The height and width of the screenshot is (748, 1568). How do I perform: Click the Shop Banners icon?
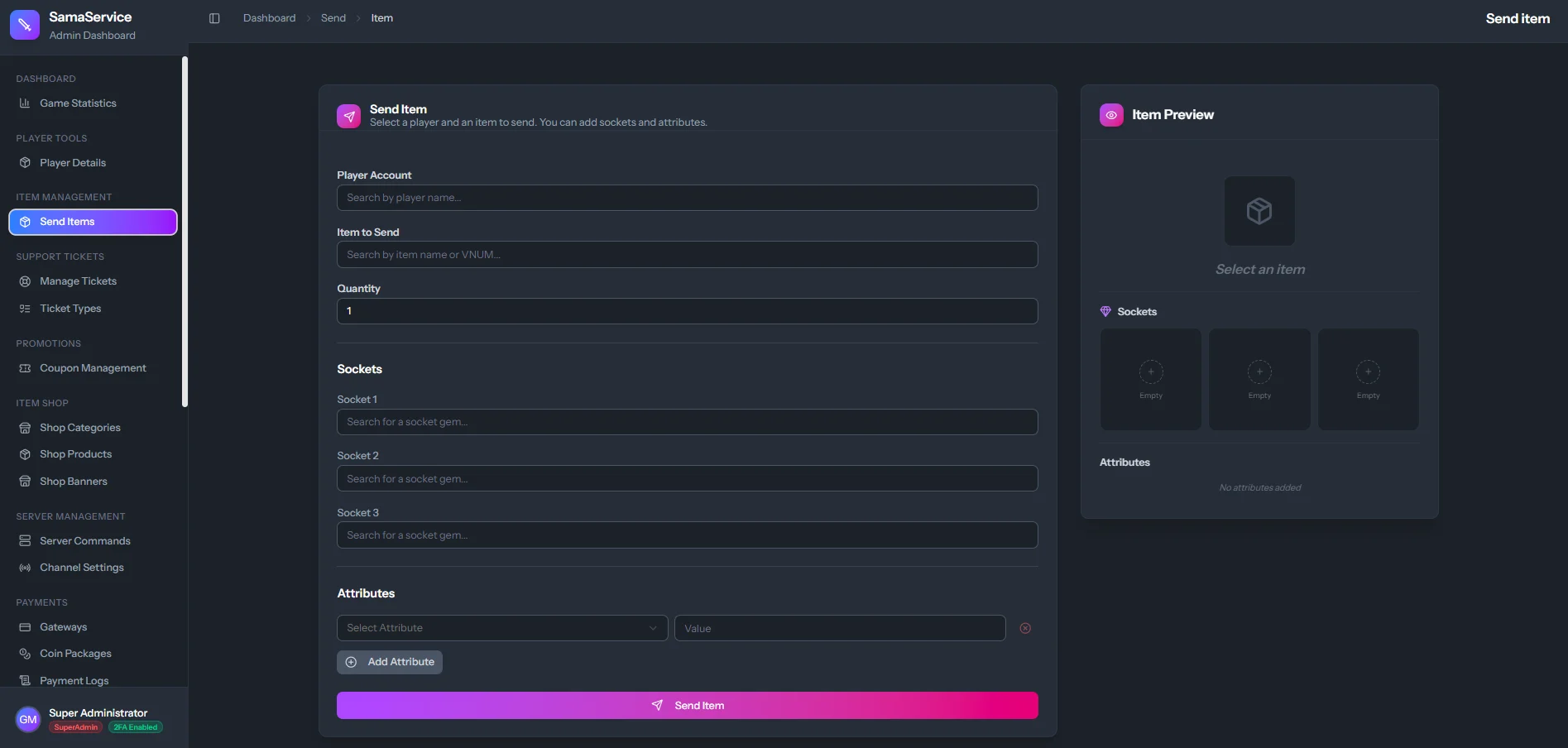pos(25,482)
